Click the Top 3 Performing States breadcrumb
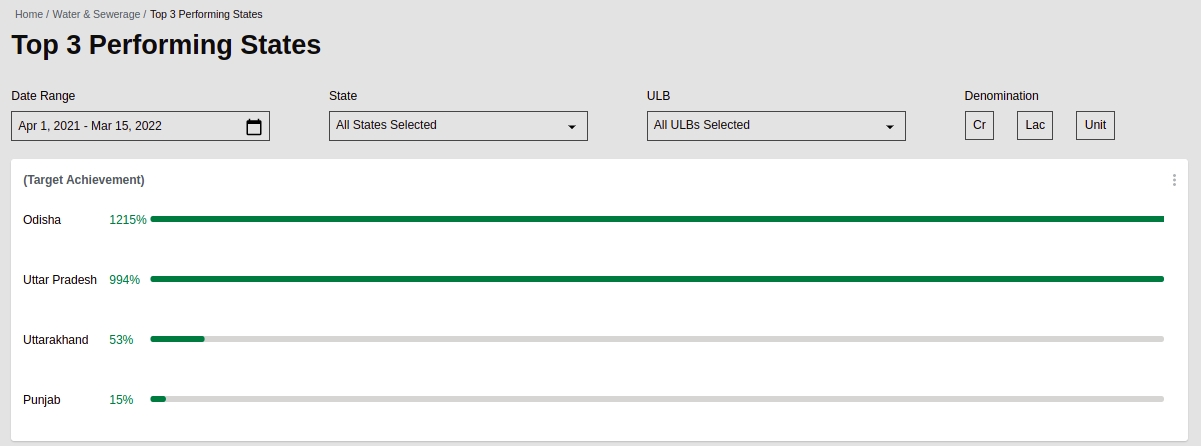1201x446 pixels. pos(206,14)
